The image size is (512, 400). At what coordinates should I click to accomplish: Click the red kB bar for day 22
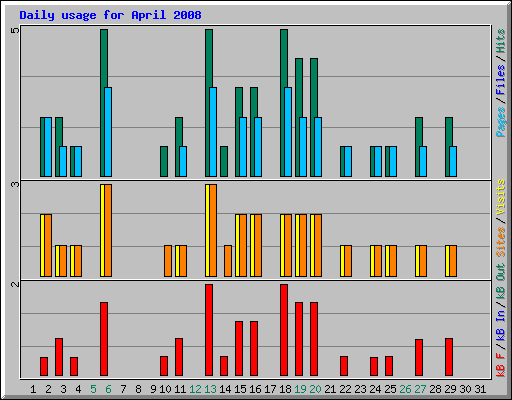[344, 366]
